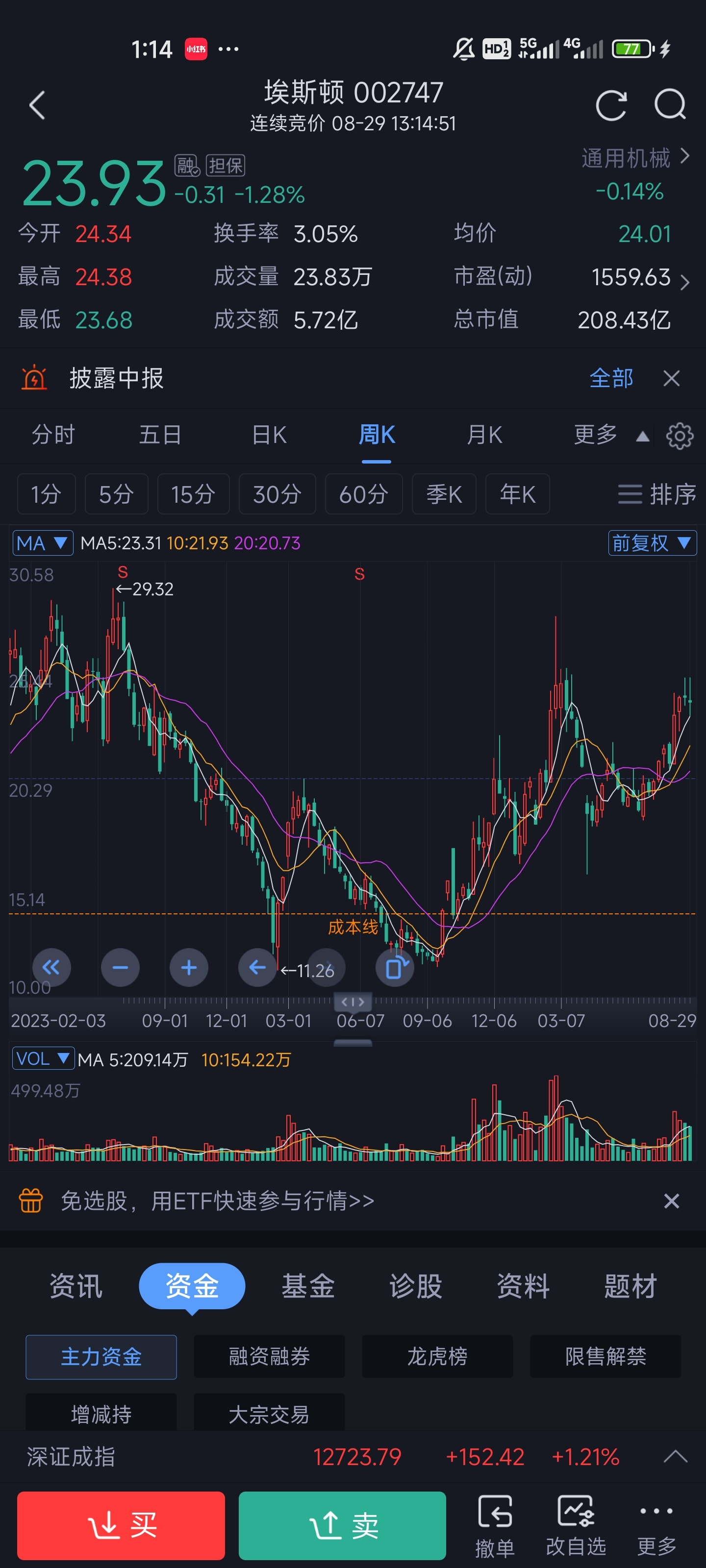Zoom in the K-line chart
Screen dimensions: 706x1568
[x=189, y=967]
